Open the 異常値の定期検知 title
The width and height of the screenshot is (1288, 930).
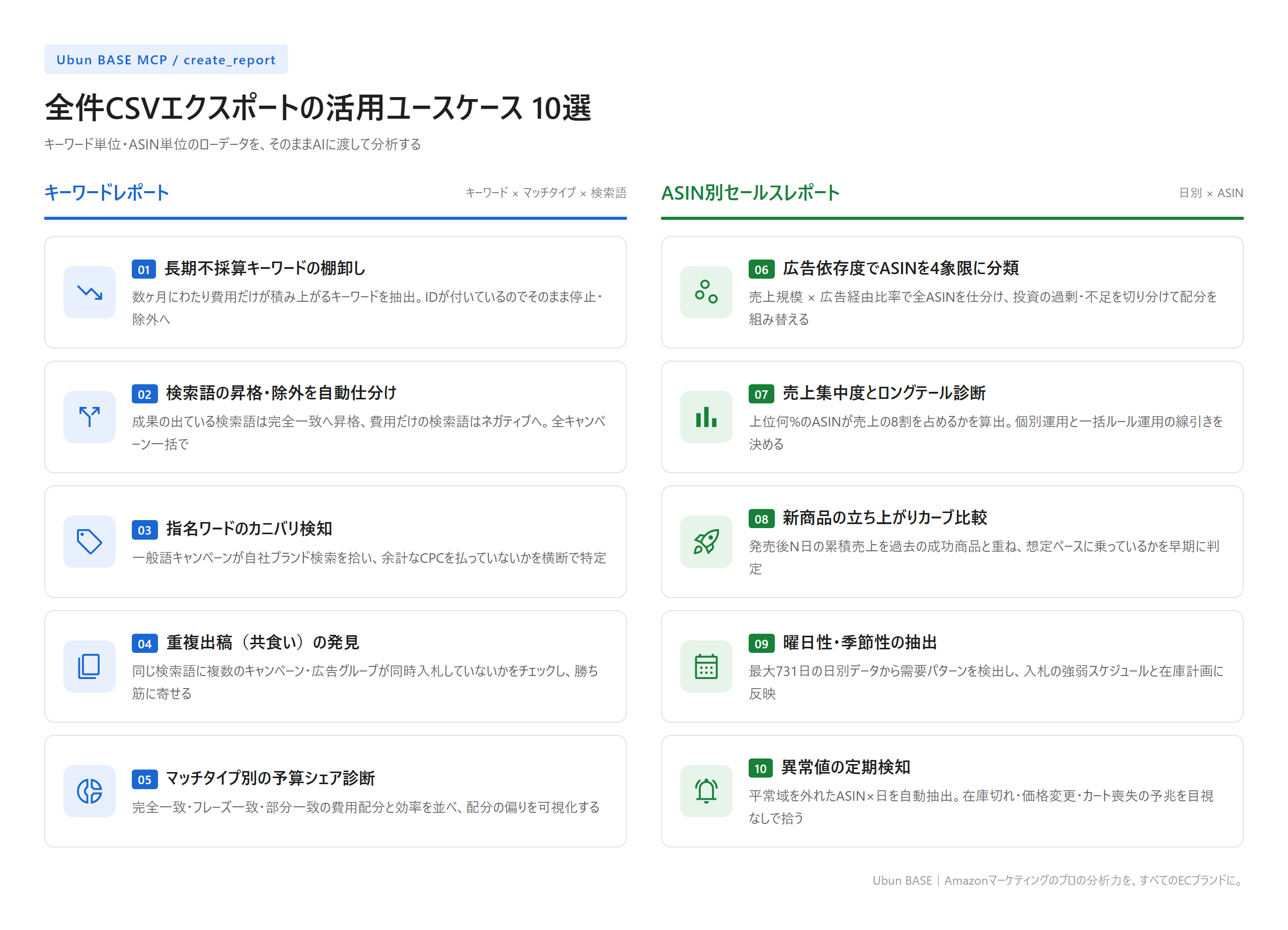pyautogui.click(x=846, y=767)
